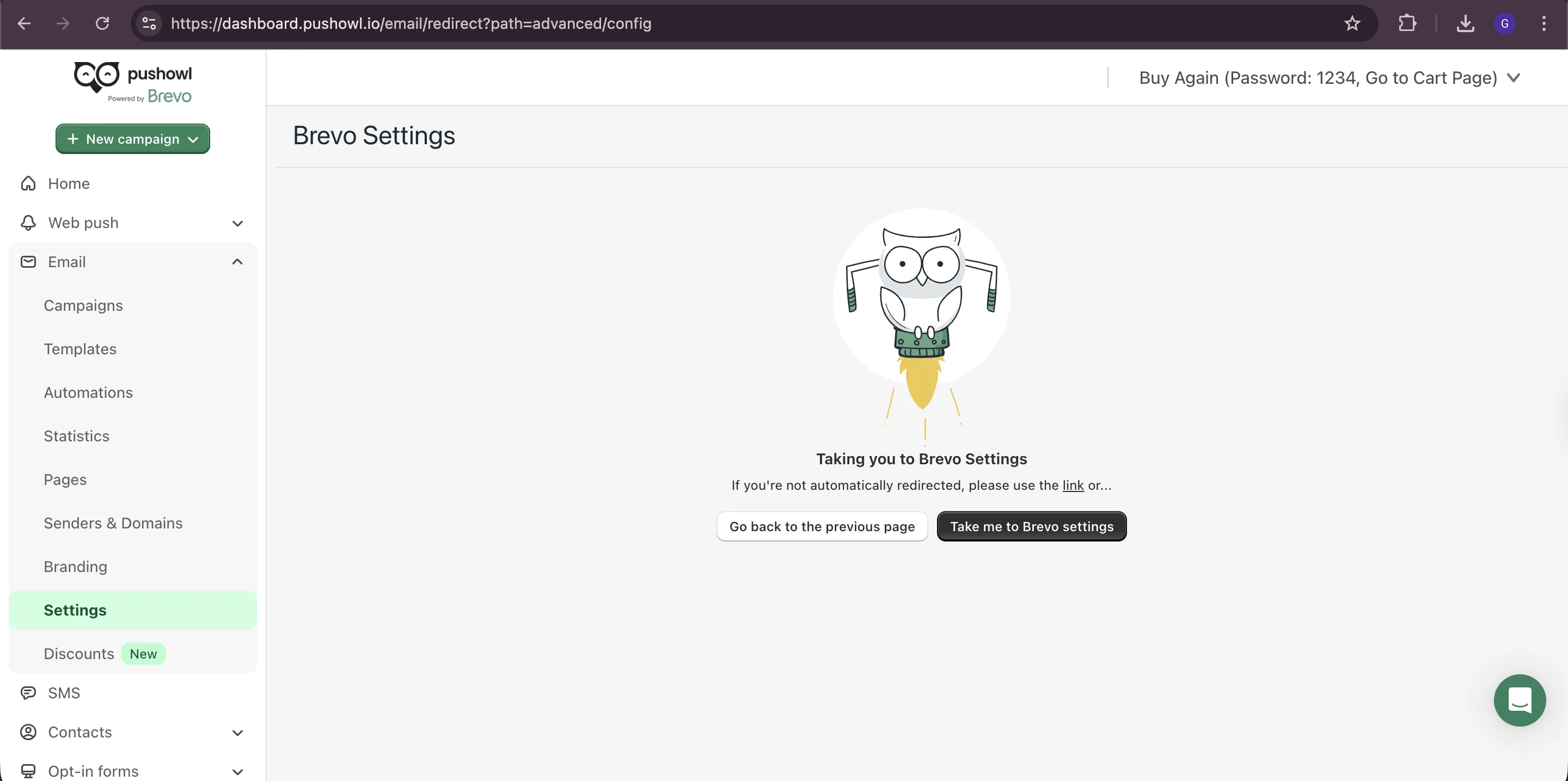
Task: Open browser downloads
Action: coord(1465,24)
